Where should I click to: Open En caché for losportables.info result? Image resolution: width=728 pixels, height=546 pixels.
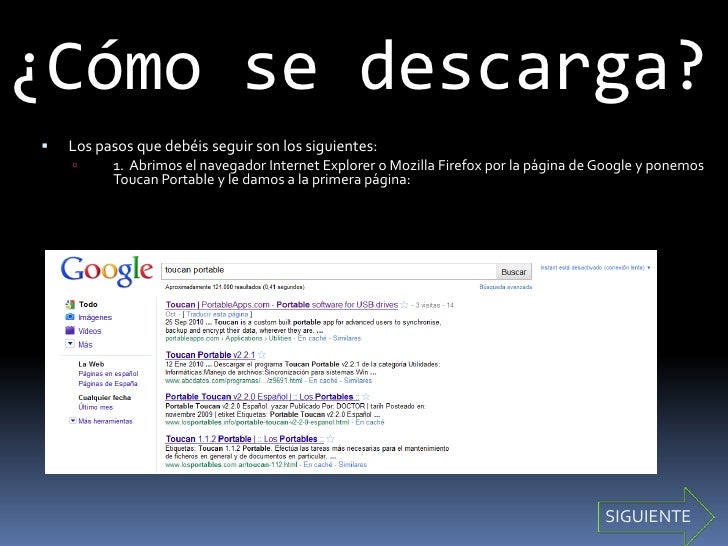pos(370,422)
